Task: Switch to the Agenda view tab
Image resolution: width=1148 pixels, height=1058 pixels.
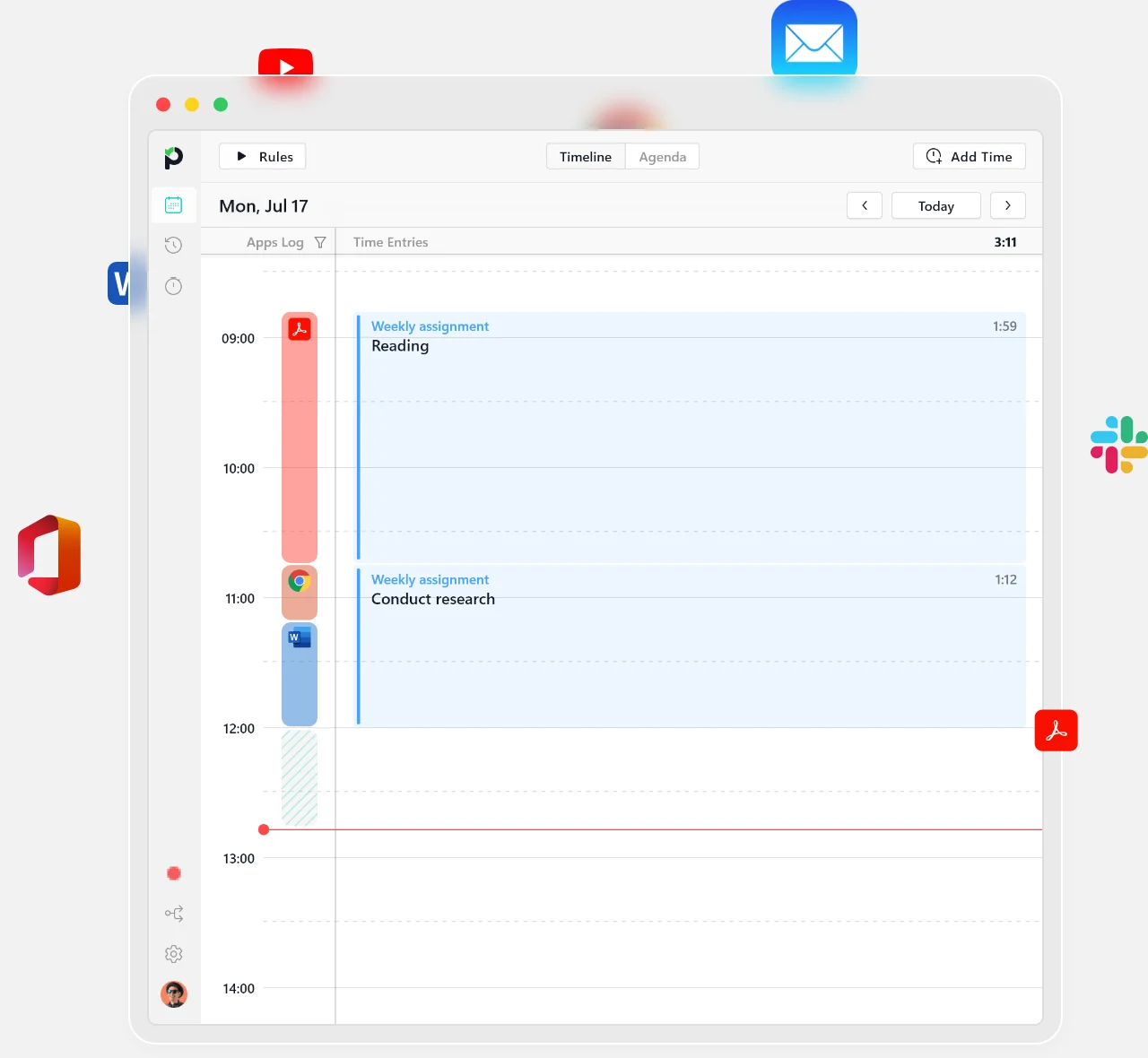Action: coord(662,157)
